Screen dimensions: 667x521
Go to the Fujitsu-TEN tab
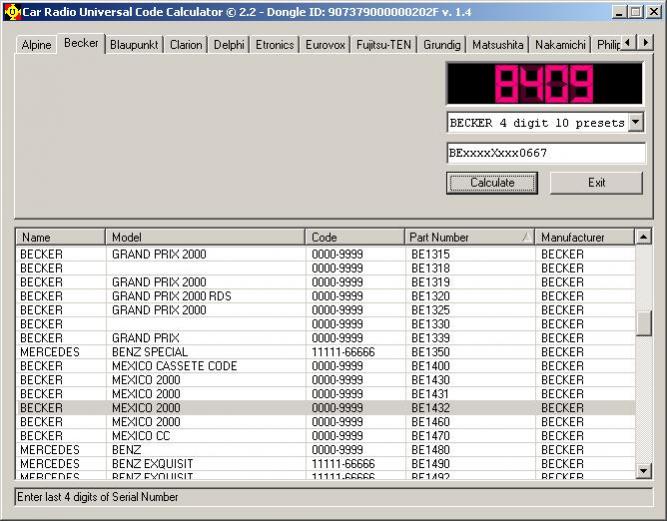pos(385,45)
